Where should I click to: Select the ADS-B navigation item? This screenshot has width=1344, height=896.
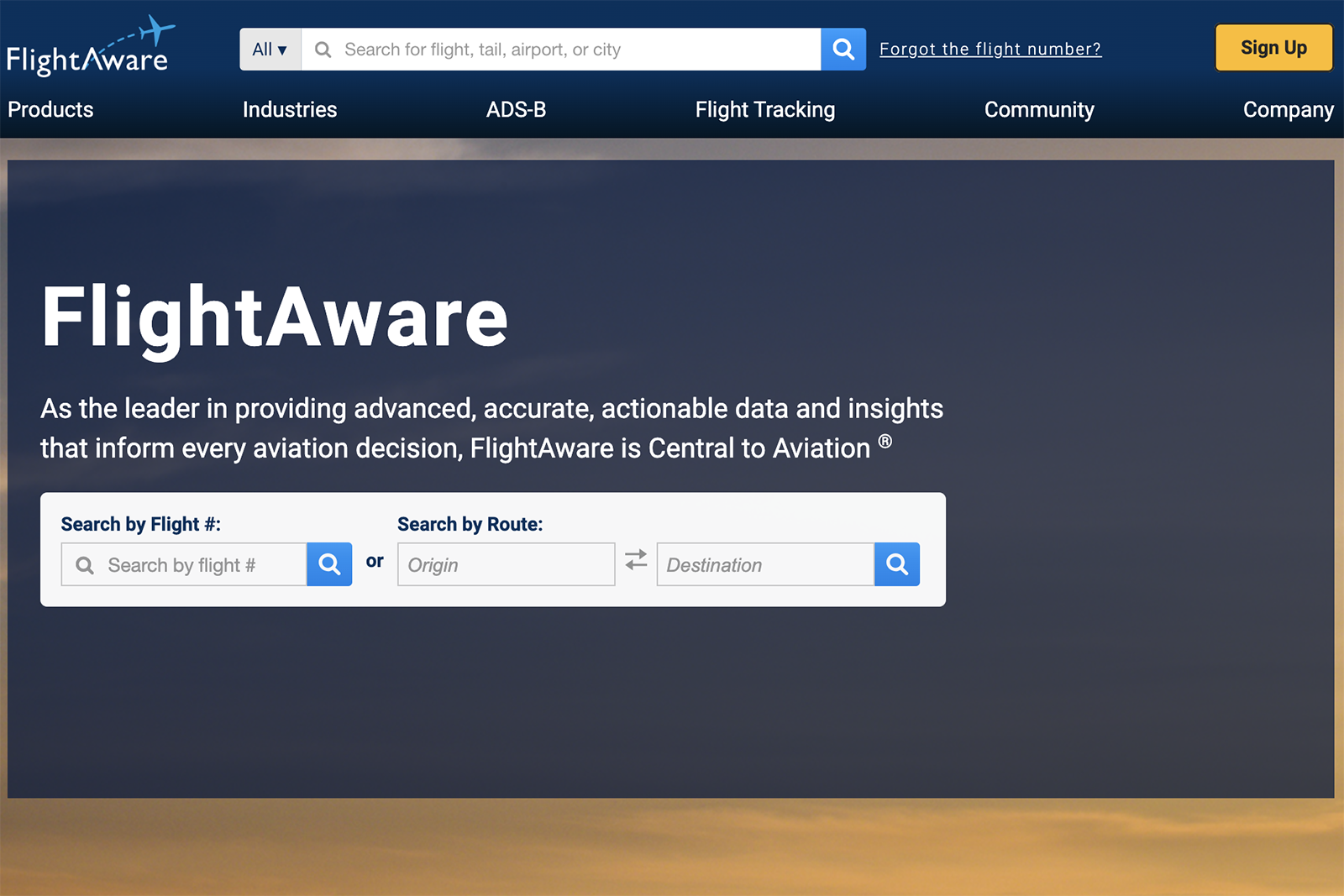(x=517, y=109)
